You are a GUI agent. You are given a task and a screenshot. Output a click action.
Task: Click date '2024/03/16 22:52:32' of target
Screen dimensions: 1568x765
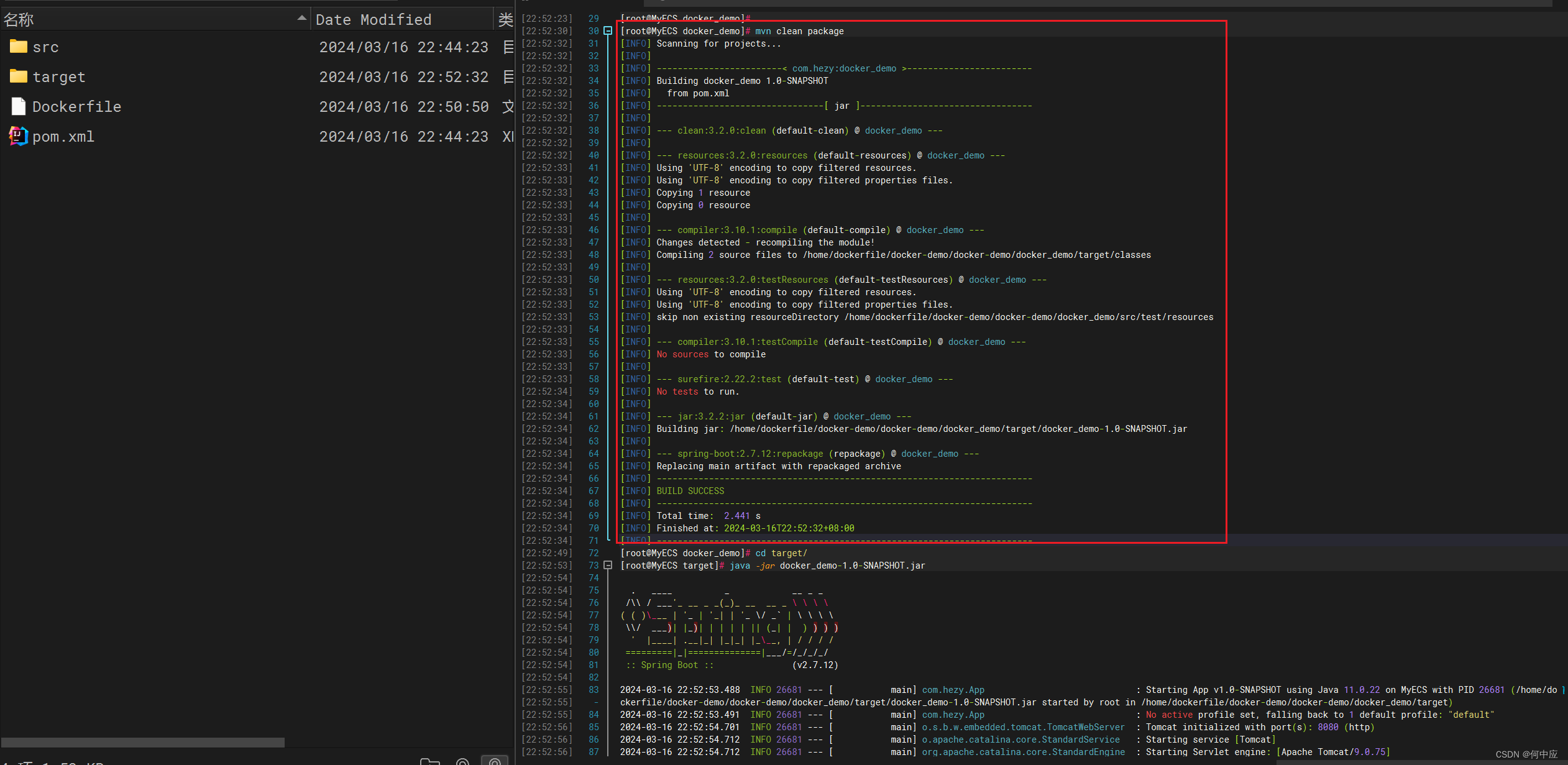tap(404, 77)
